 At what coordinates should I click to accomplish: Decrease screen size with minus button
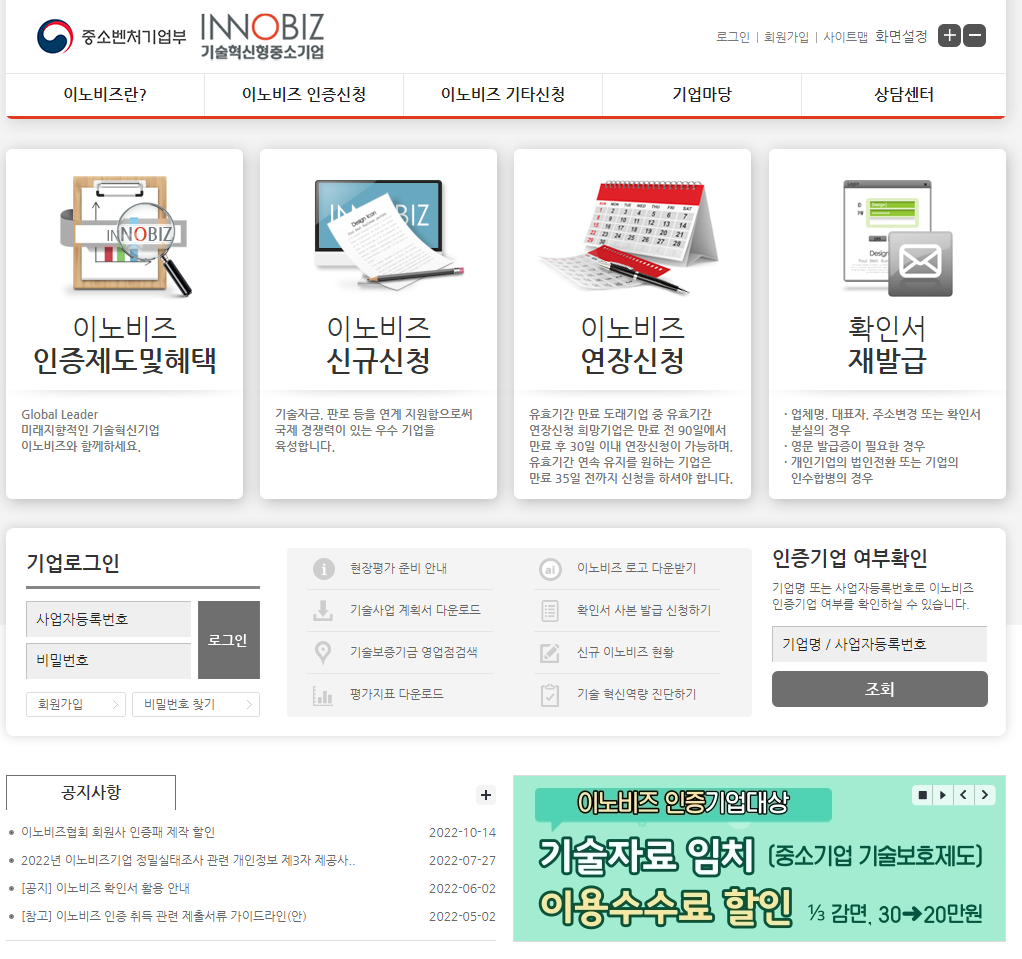click(x=974, y=35)
